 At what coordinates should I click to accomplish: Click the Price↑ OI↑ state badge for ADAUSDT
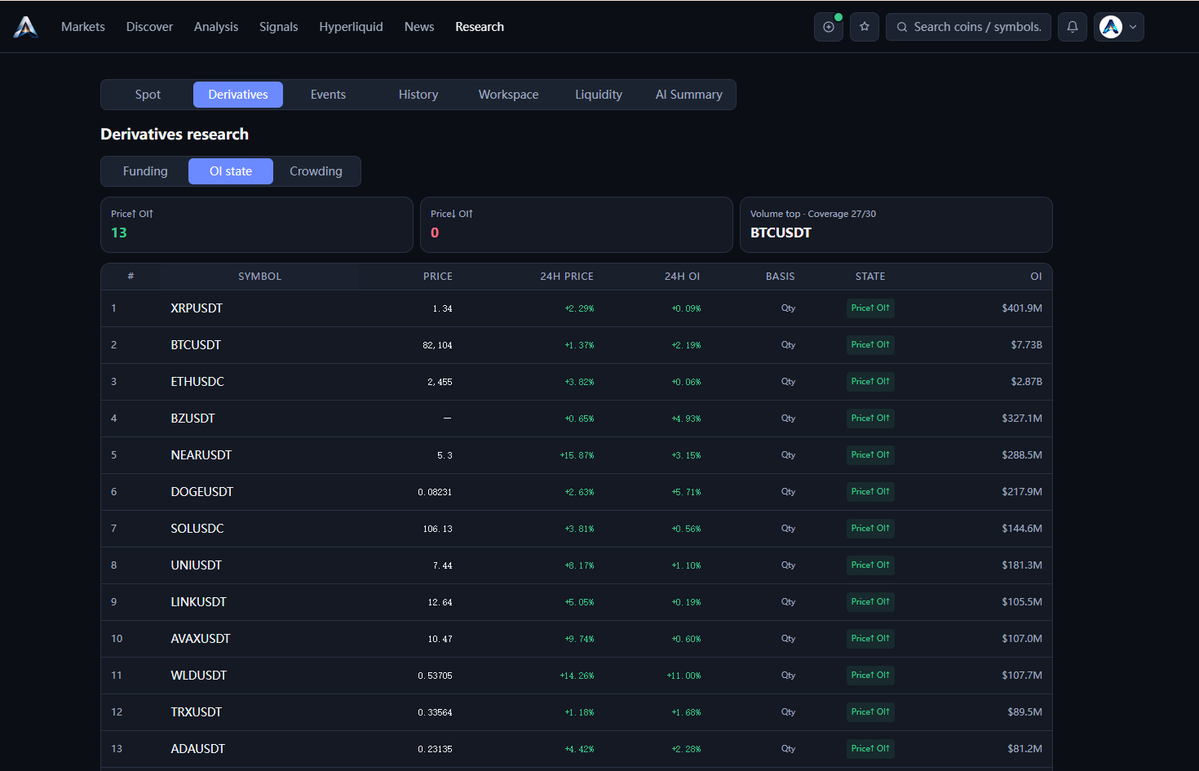(x=870, y=749)
